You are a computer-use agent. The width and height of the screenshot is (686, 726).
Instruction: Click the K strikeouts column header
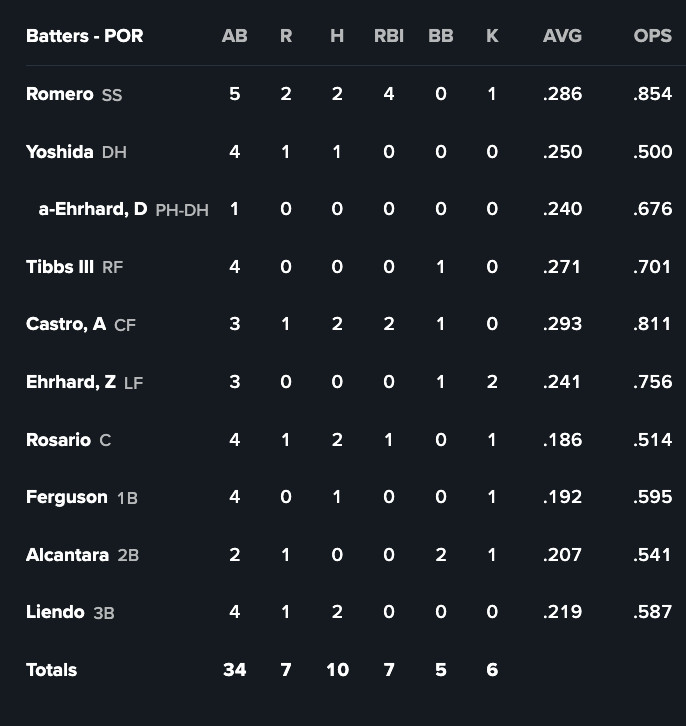(x=492, y=36)
